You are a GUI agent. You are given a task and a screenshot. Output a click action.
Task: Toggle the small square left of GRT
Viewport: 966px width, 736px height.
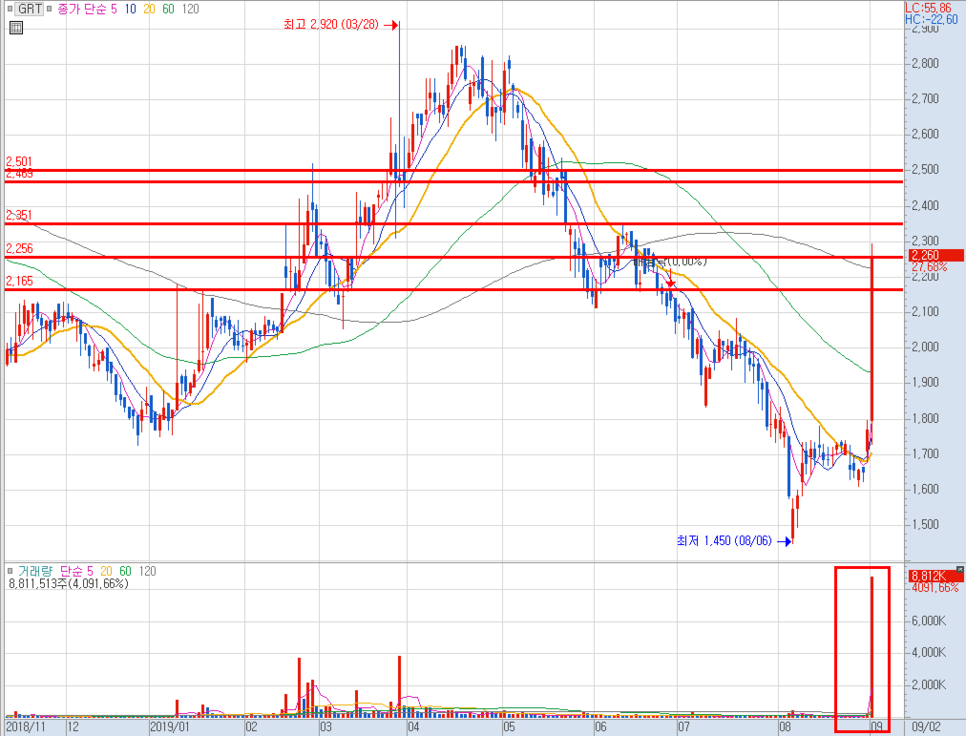(x=9, y=9)
